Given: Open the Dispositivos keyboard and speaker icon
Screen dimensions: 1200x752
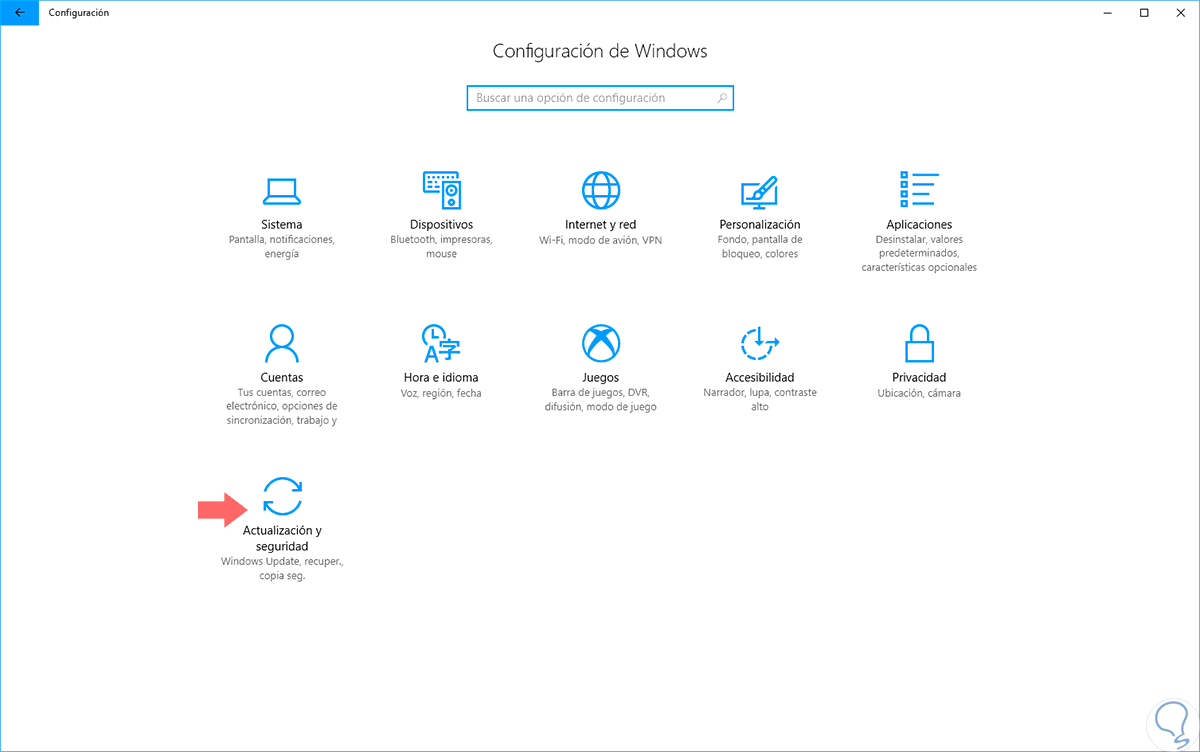Looking at the screenshot, I should [x=441, y=189].
